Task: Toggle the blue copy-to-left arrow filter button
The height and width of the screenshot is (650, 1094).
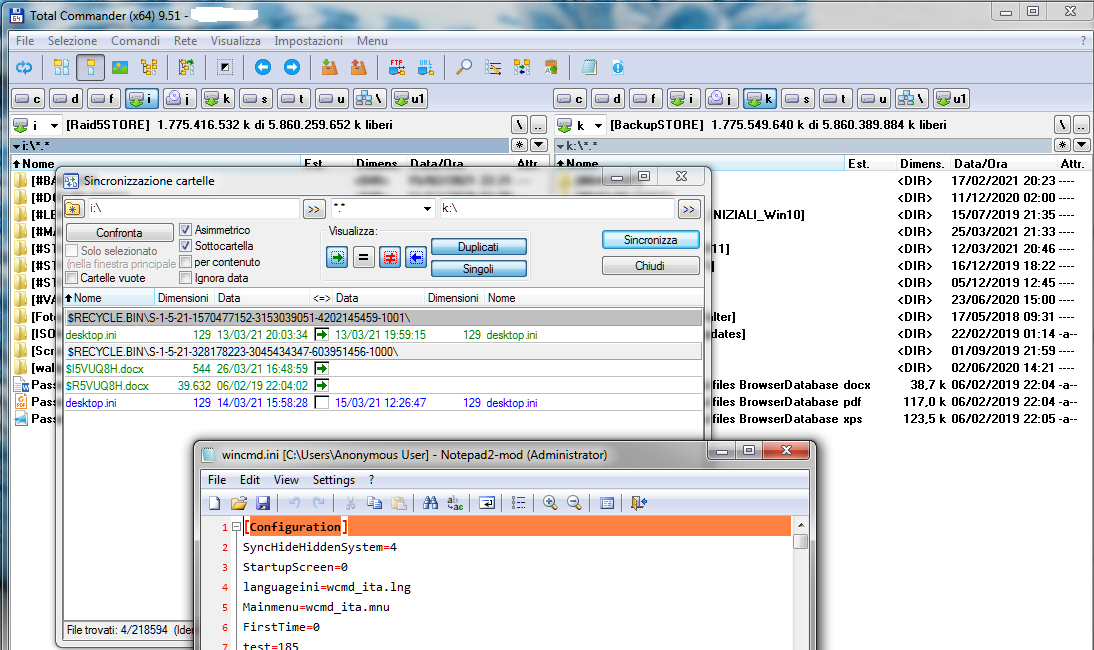Action: point(416,257)
